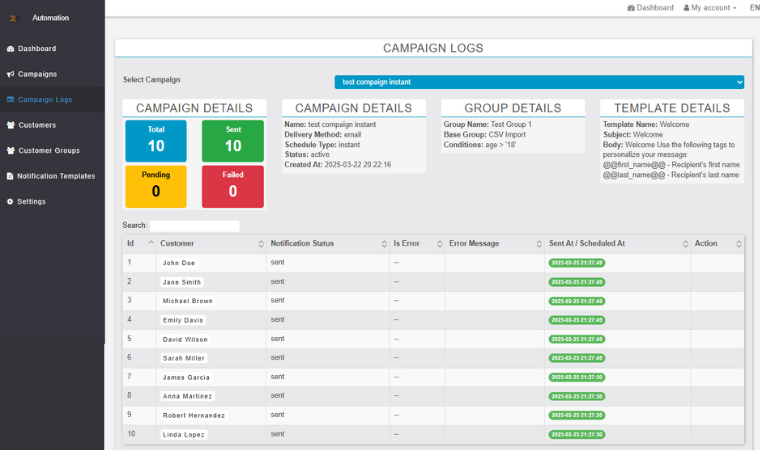The width and height of the screenshot is (760, 450).
Task: Click the timestamp badge in John Doe's row
Action: pos(577,263)
